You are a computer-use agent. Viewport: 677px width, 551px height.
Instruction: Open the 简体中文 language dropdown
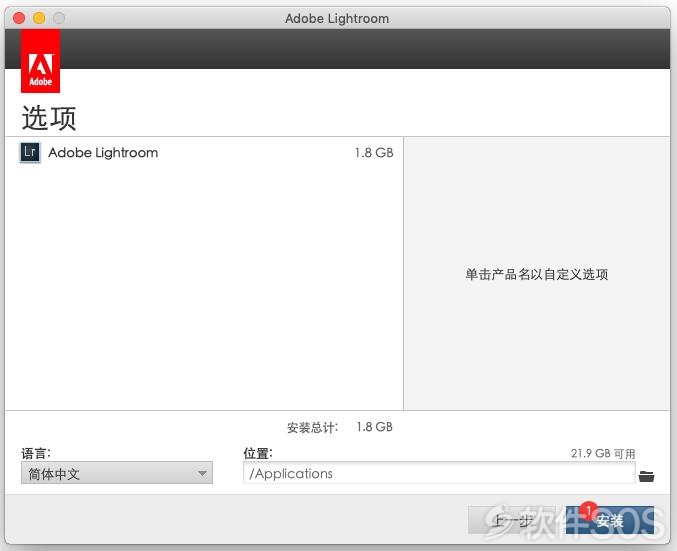tap(117, 473)
